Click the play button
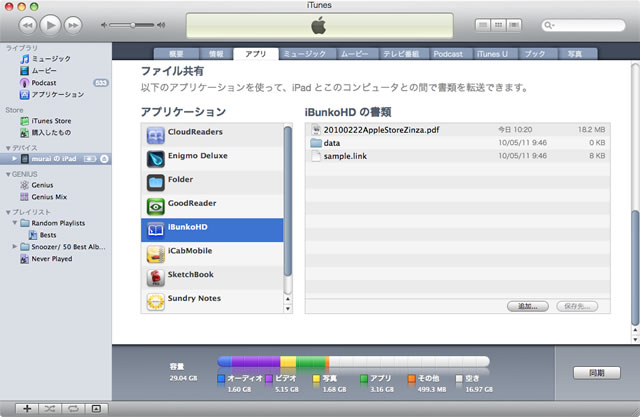The image size is (640, 417). click(51, 25)
